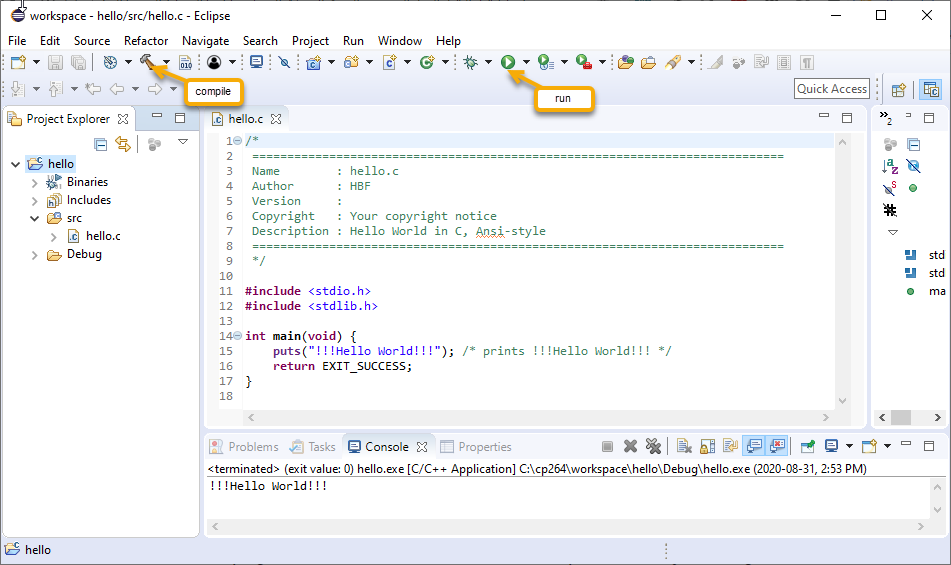Click the Open Element folder icon
The width and height of the screenshot is (951, 565).
coord(627,62)
